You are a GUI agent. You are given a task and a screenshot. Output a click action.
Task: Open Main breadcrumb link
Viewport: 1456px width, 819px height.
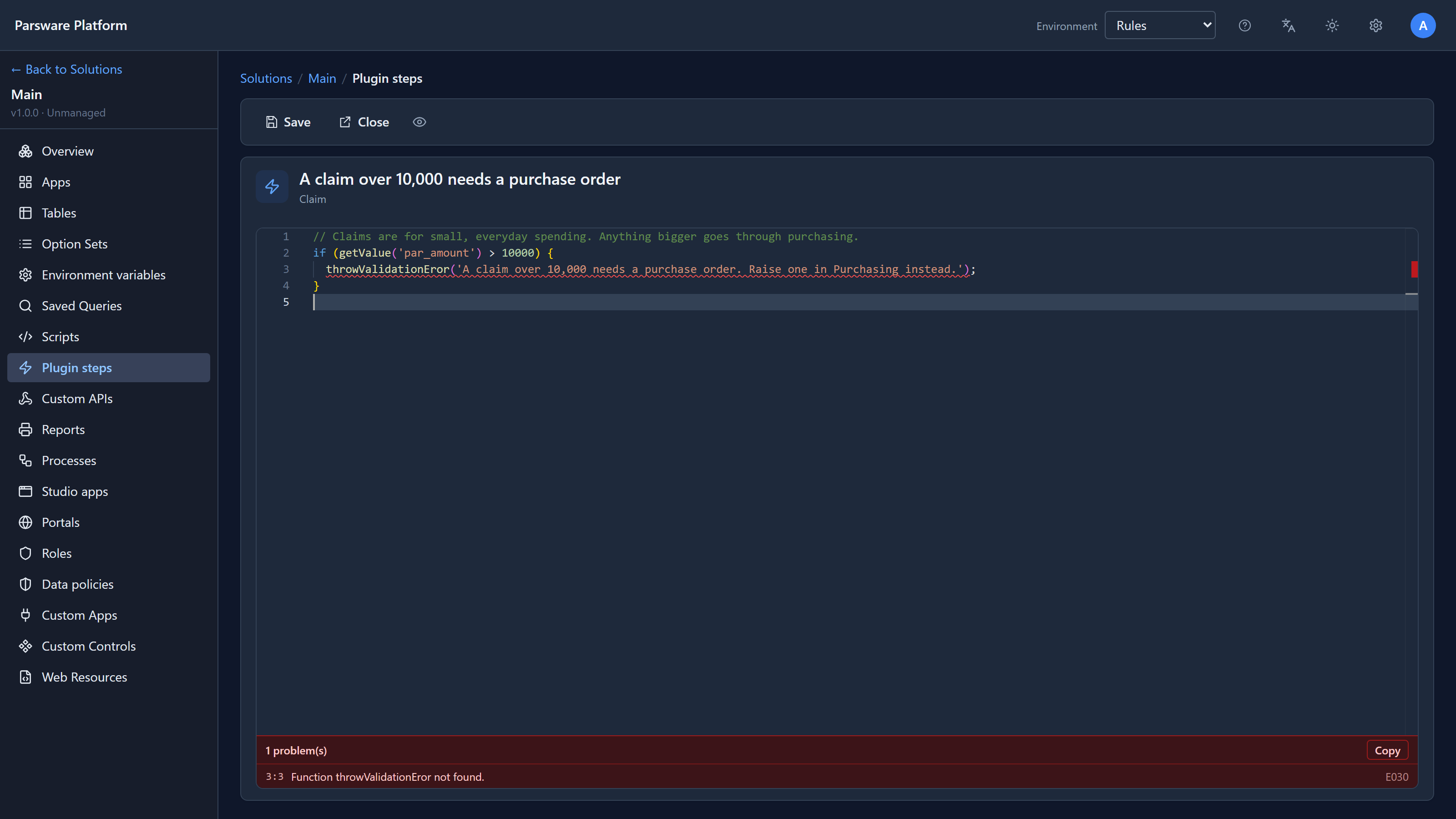coord(322,79)
